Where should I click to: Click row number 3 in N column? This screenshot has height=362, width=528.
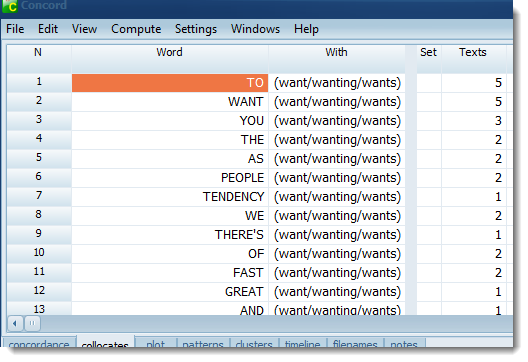click(39, 121)
